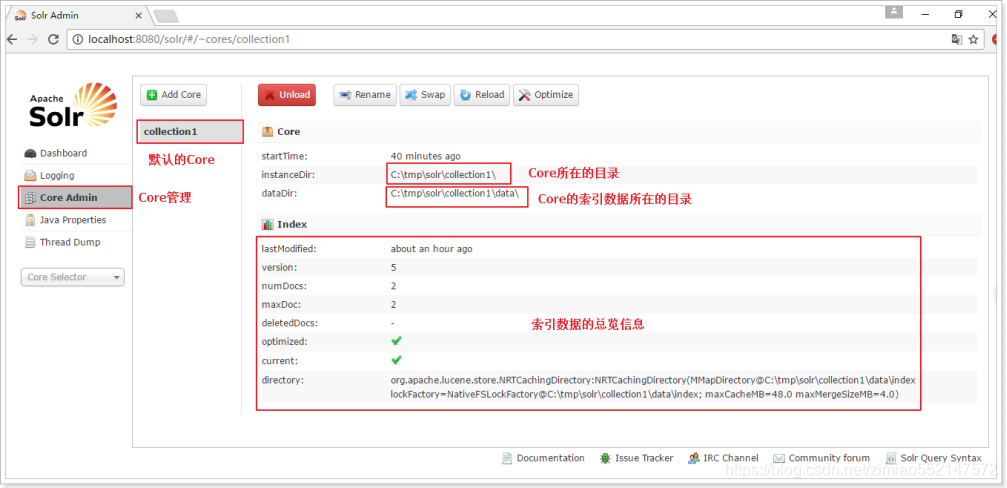Viewport: 1007px width, 488px height.
Task: Click the Rename core button
Action: 365,95
